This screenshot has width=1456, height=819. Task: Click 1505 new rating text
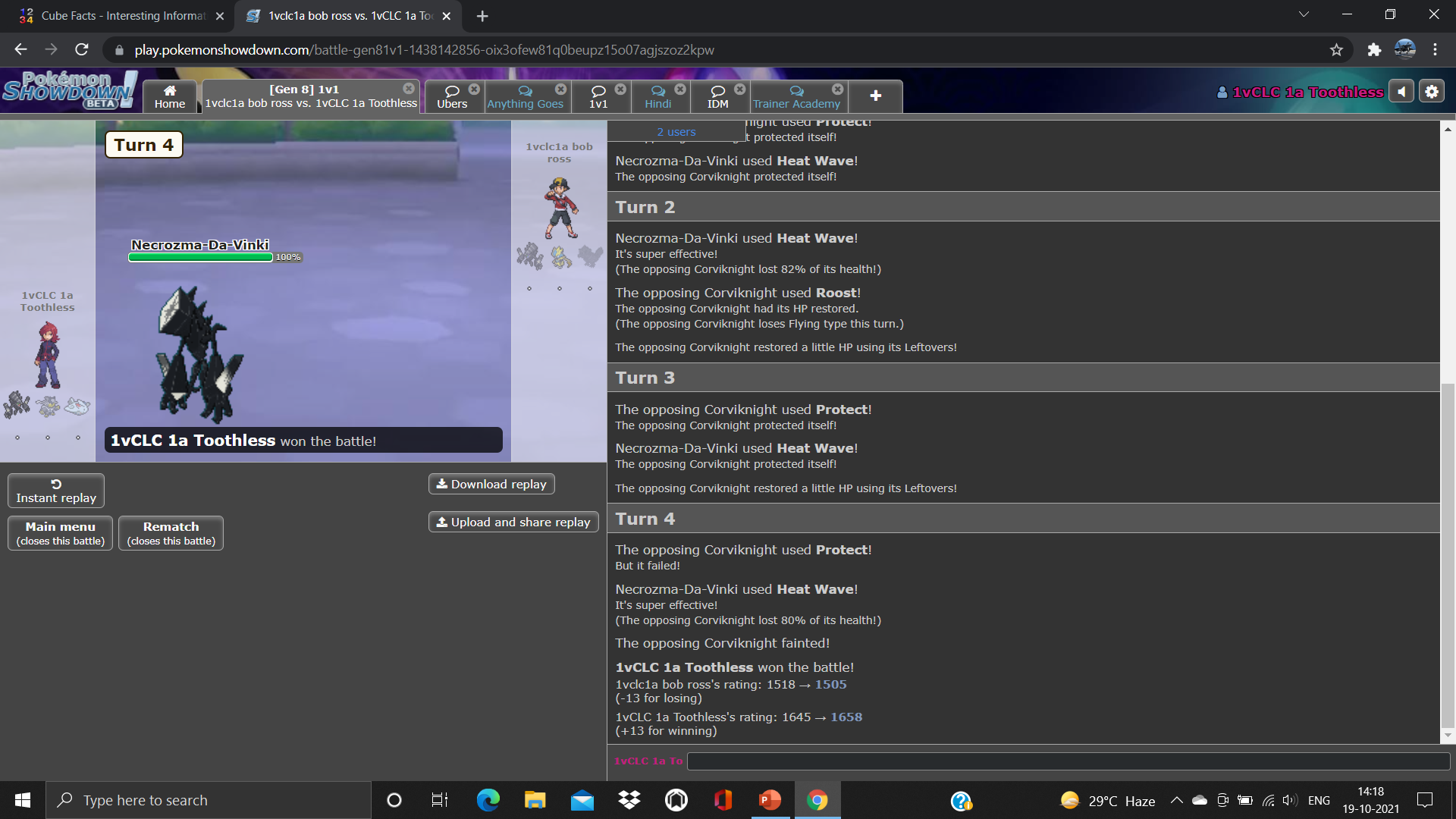coord(830,684)
